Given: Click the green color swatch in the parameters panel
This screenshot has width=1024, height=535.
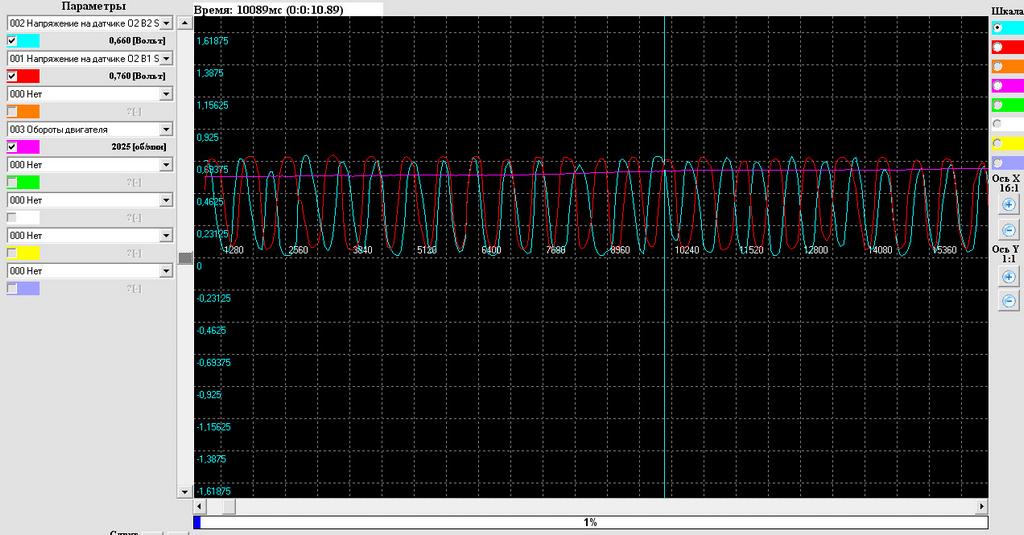Looking at the screenshot, I should click(28, 182).
